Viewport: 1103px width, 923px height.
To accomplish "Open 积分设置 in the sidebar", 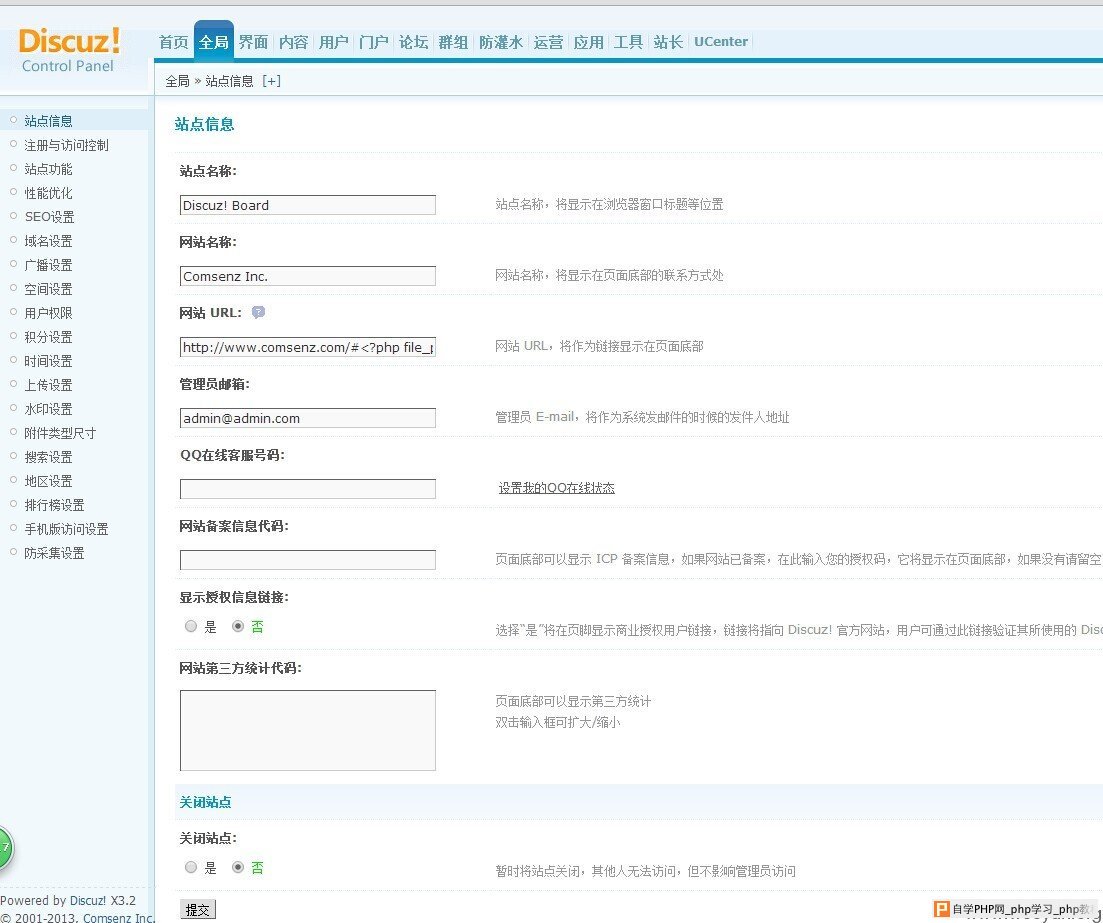I will coord(48,337).
